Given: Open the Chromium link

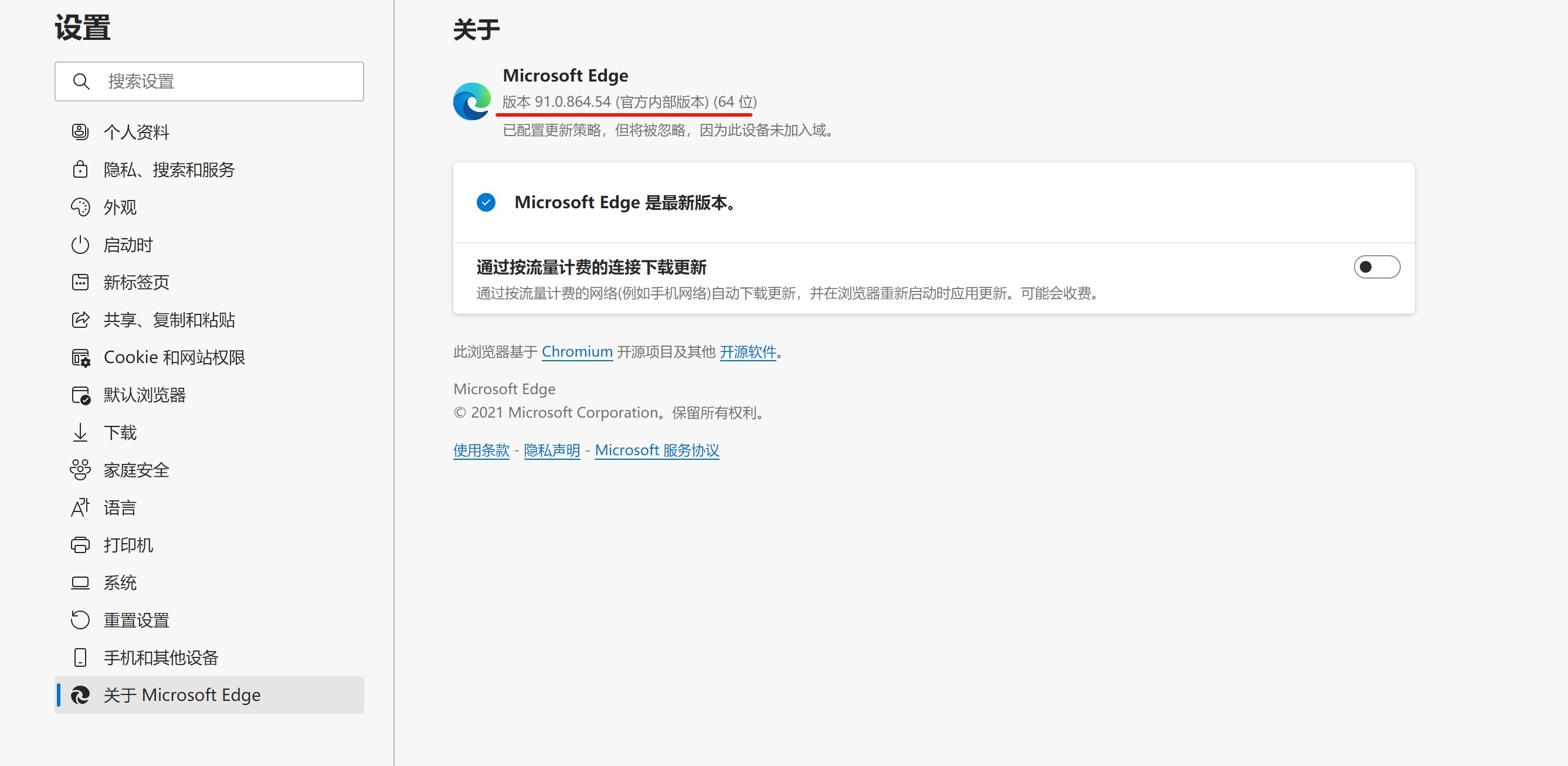Looking at the screenshot, I should pyautogui.click(x=576, y=351).
